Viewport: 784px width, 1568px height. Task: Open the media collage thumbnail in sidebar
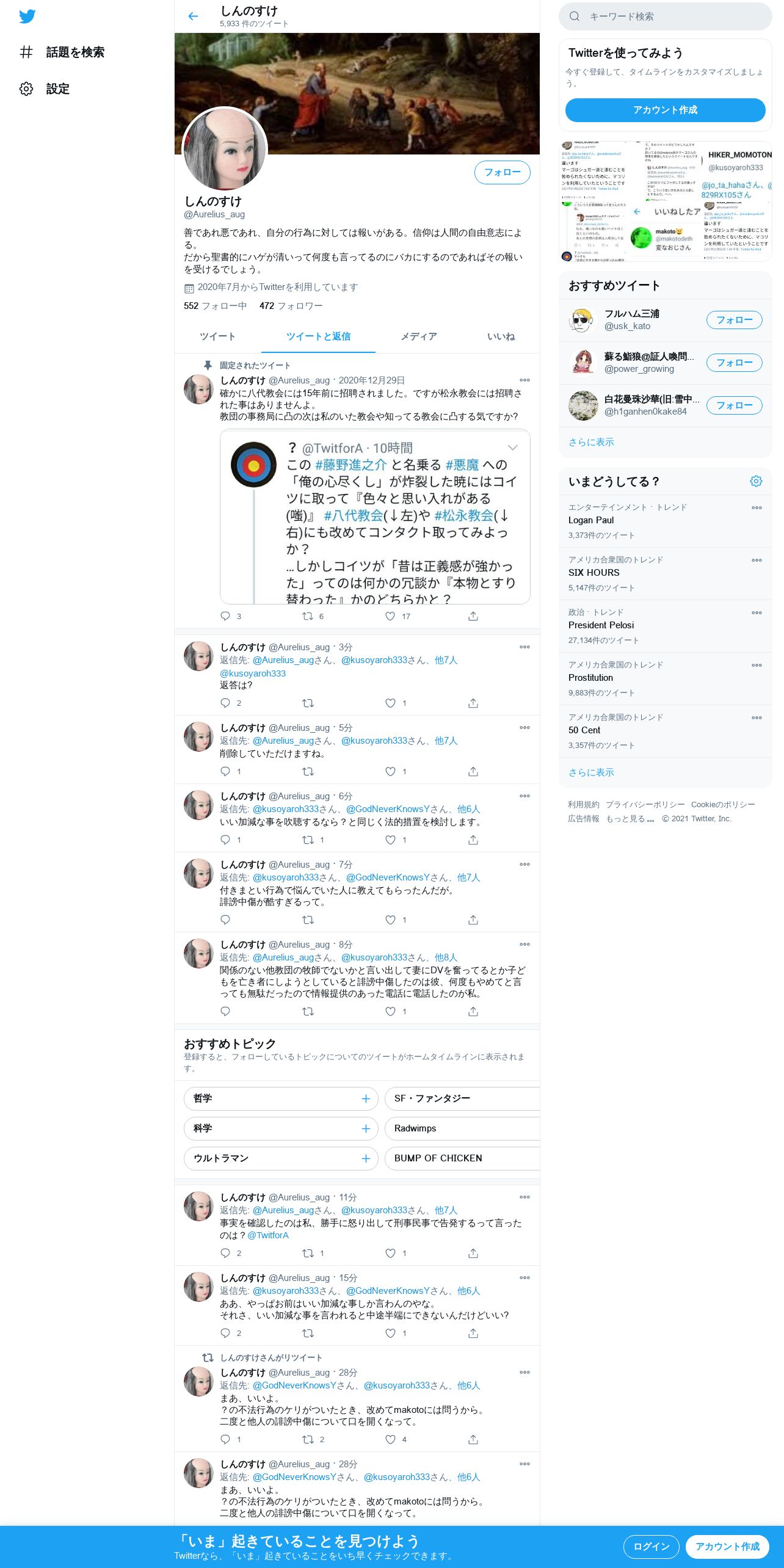coord(666,201)
